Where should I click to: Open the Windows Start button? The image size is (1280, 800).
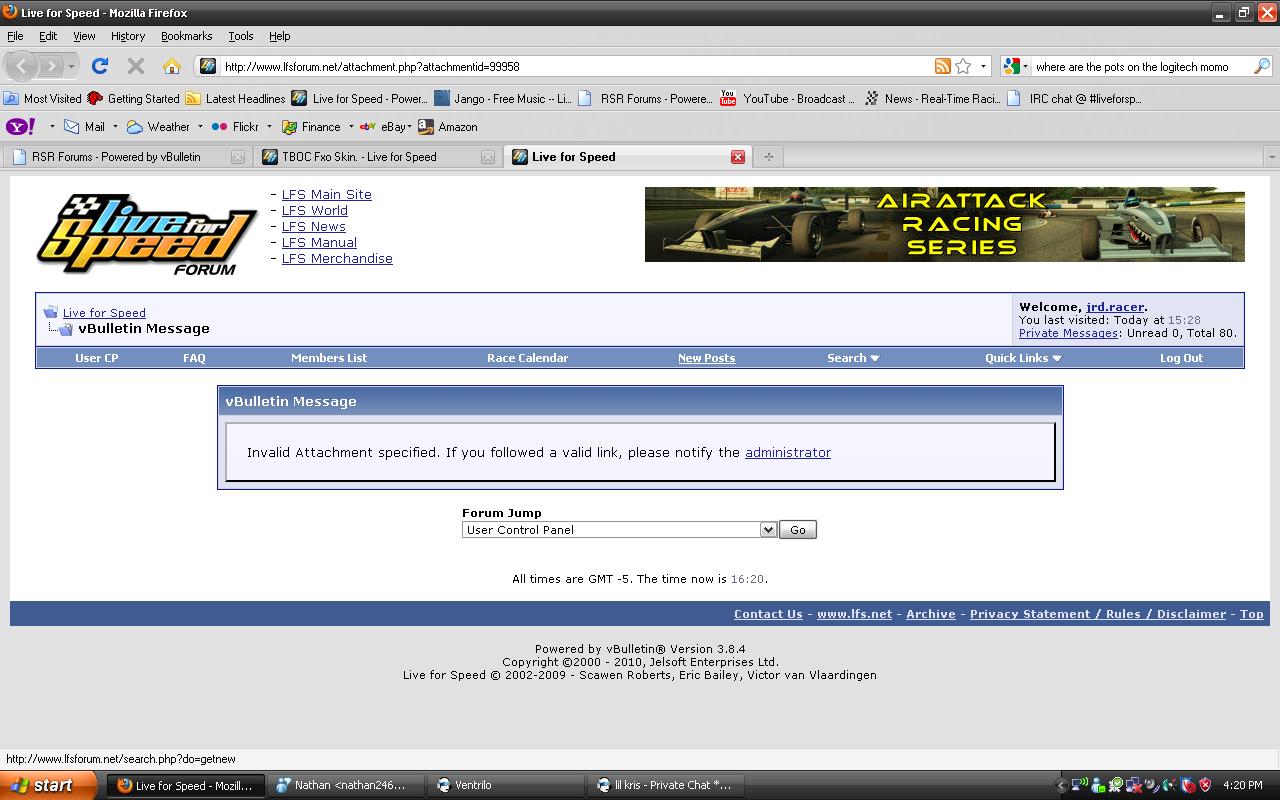click(49, 785)
